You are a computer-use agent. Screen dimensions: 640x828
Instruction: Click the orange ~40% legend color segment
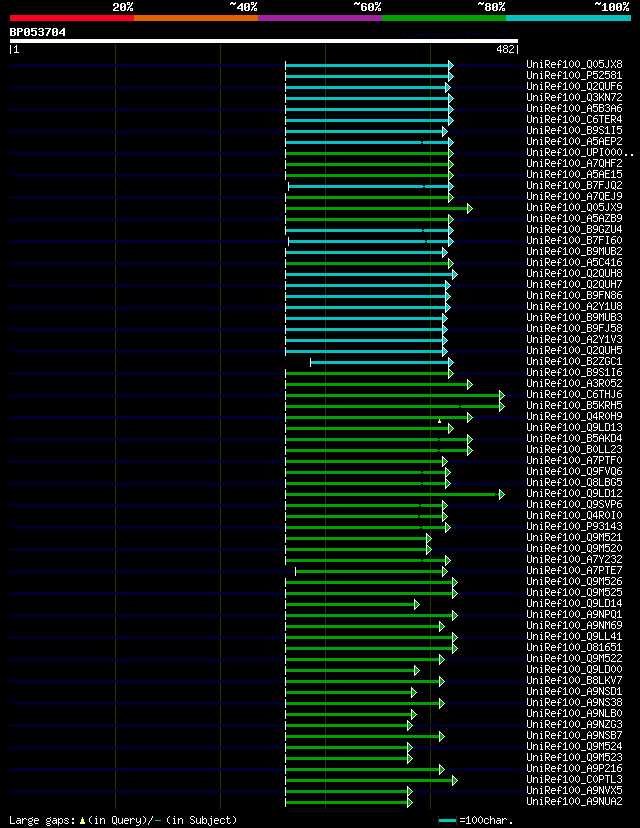(196, 18)
